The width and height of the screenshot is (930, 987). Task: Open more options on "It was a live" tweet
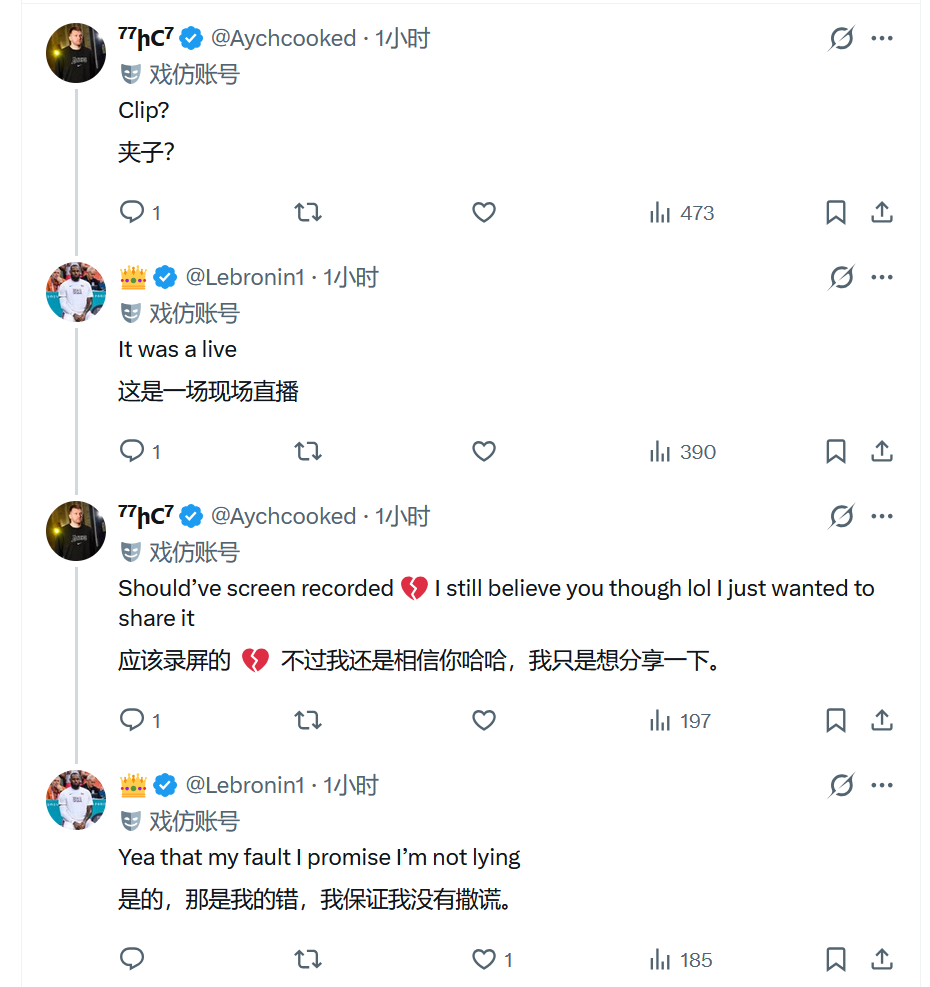(x=881, y=277)
